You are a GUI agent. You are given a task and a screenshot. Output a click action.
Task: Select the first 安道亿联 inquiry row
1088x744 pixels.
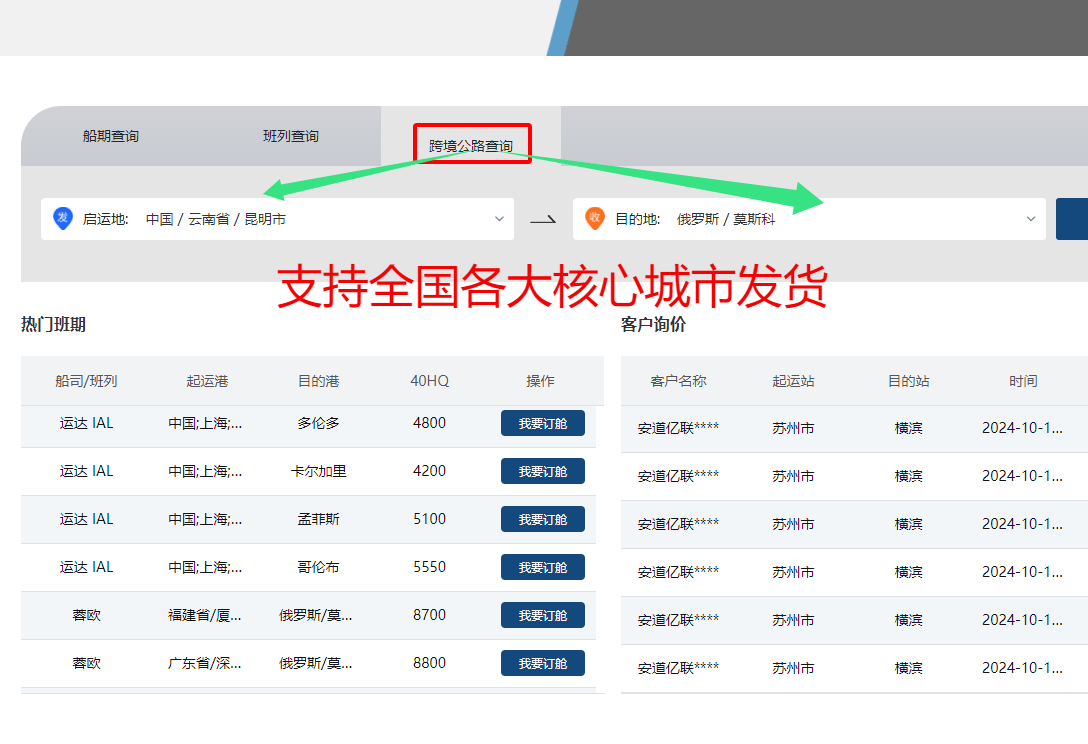pyautogui.click(x=678, y=428)
